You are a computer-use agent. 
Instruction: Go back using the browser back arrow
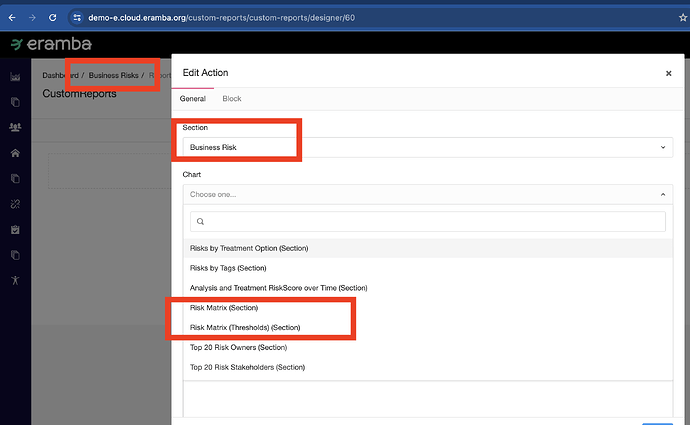pos(12,18)
